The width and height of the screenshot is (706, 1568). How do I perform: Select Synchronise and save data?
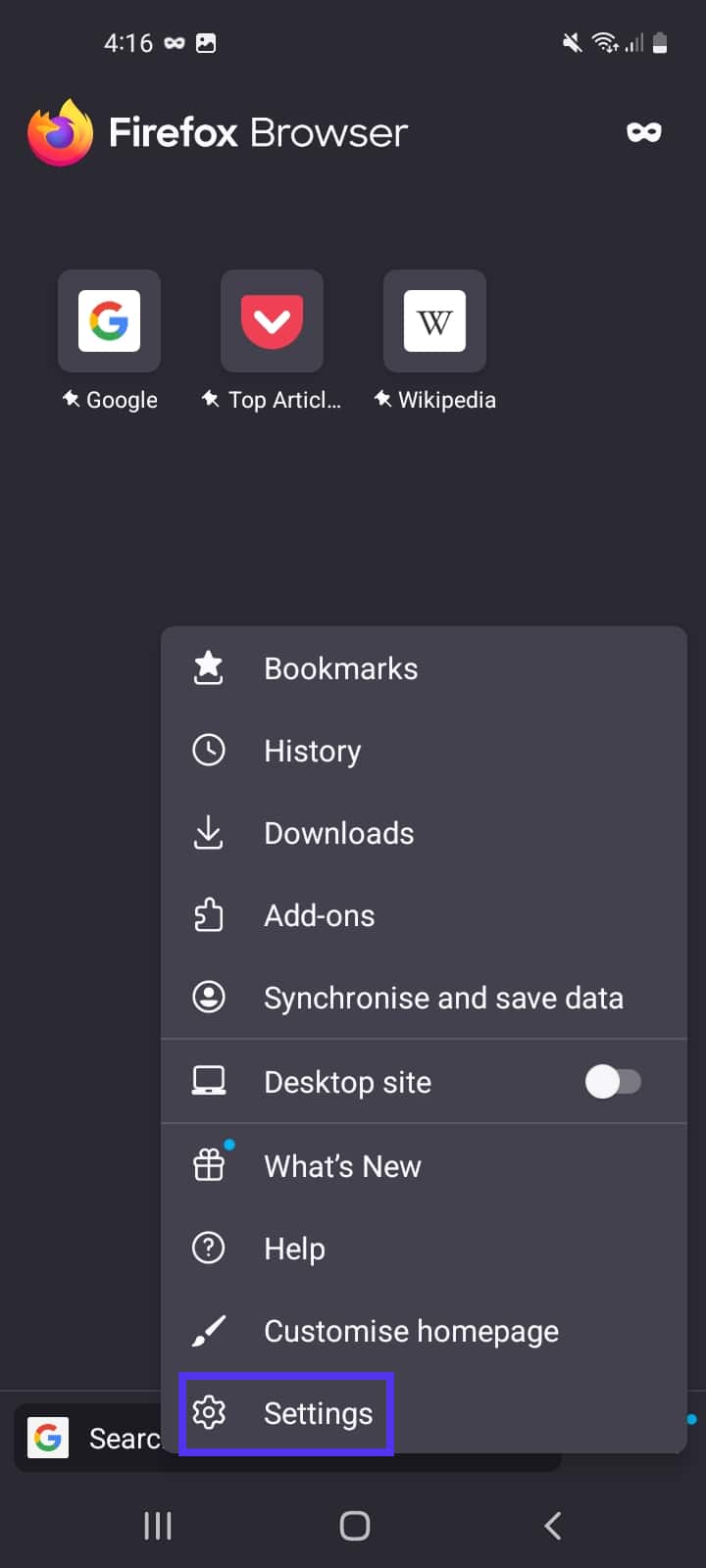pyautogui.click(x=442, y=998)
